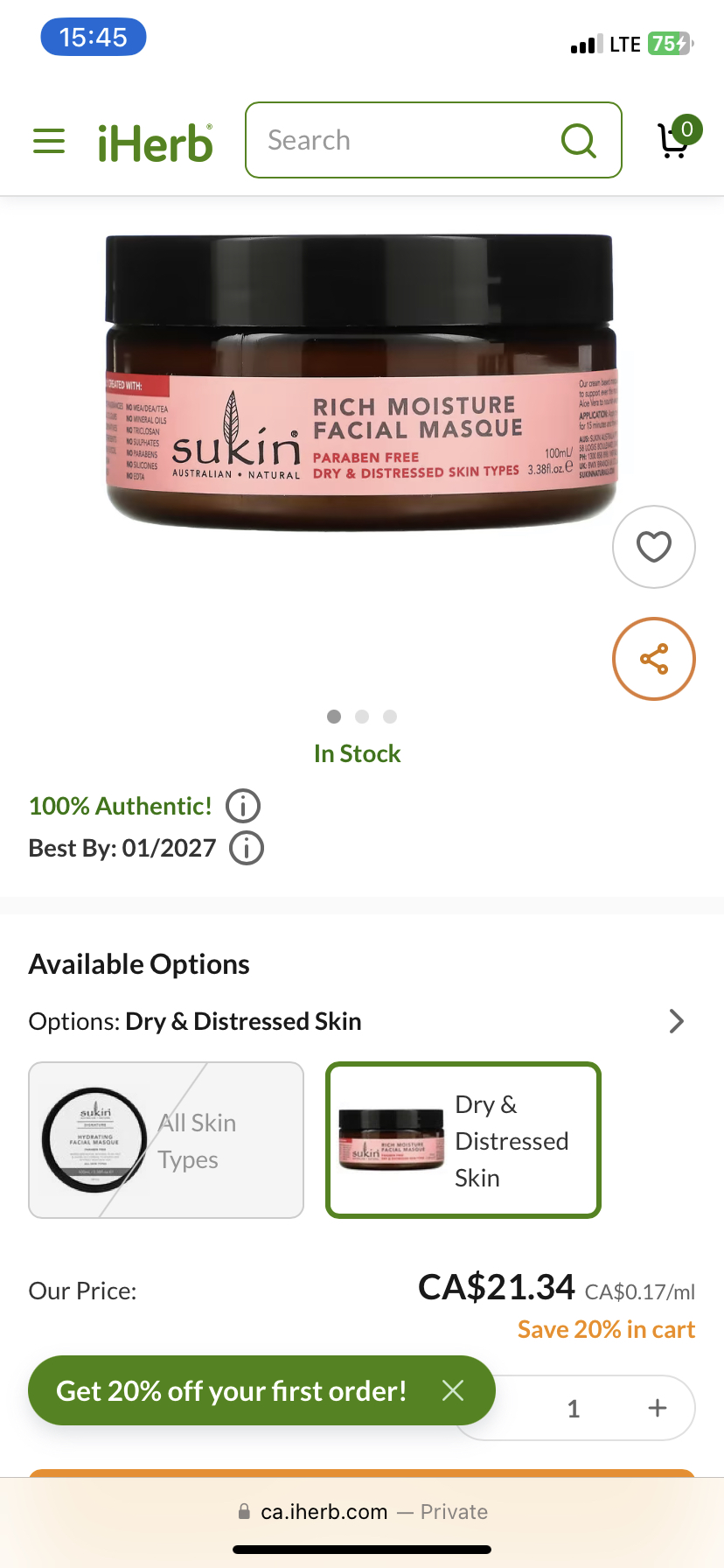
Task: Select the third image carousel dot
Action: click(389, 716)
